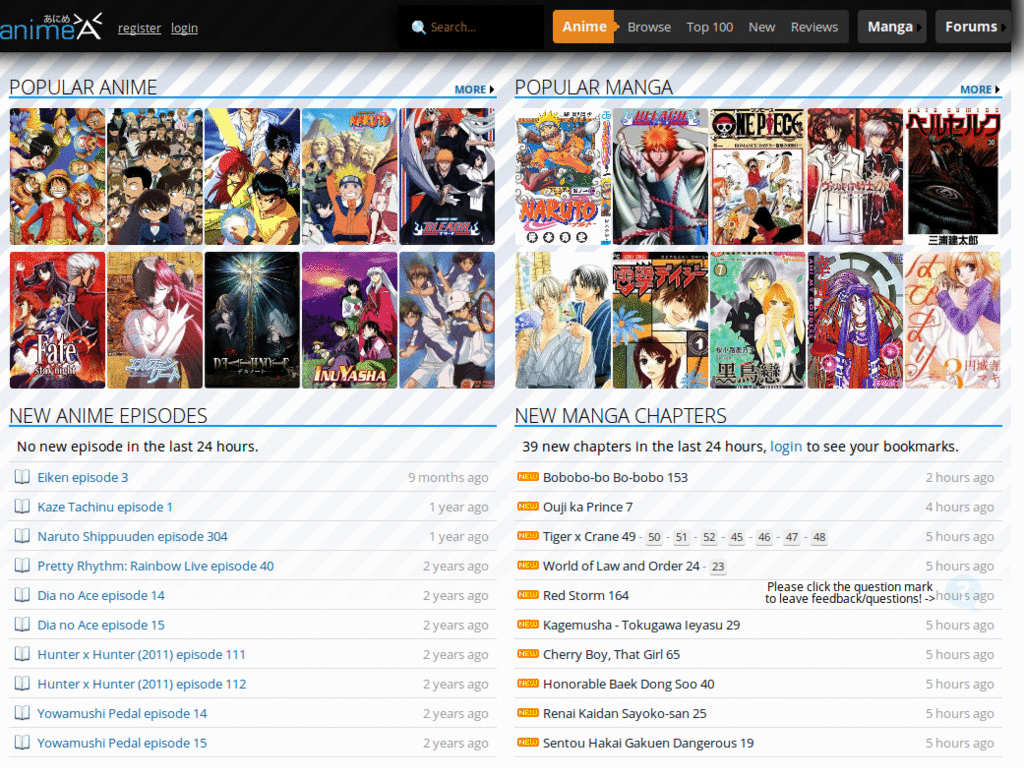Open World of Law and Order chapter 23
Screen dimensions: 1024x768
click(718, 567)
